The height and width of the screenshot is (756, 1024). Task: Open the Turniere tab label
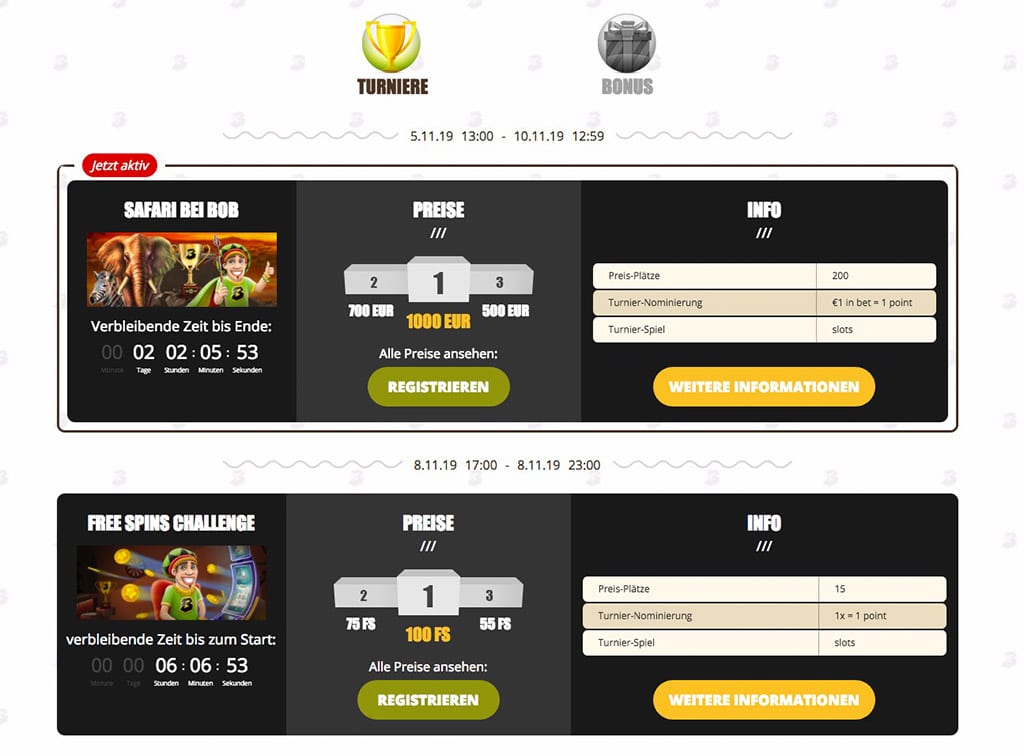pos(392,87)
